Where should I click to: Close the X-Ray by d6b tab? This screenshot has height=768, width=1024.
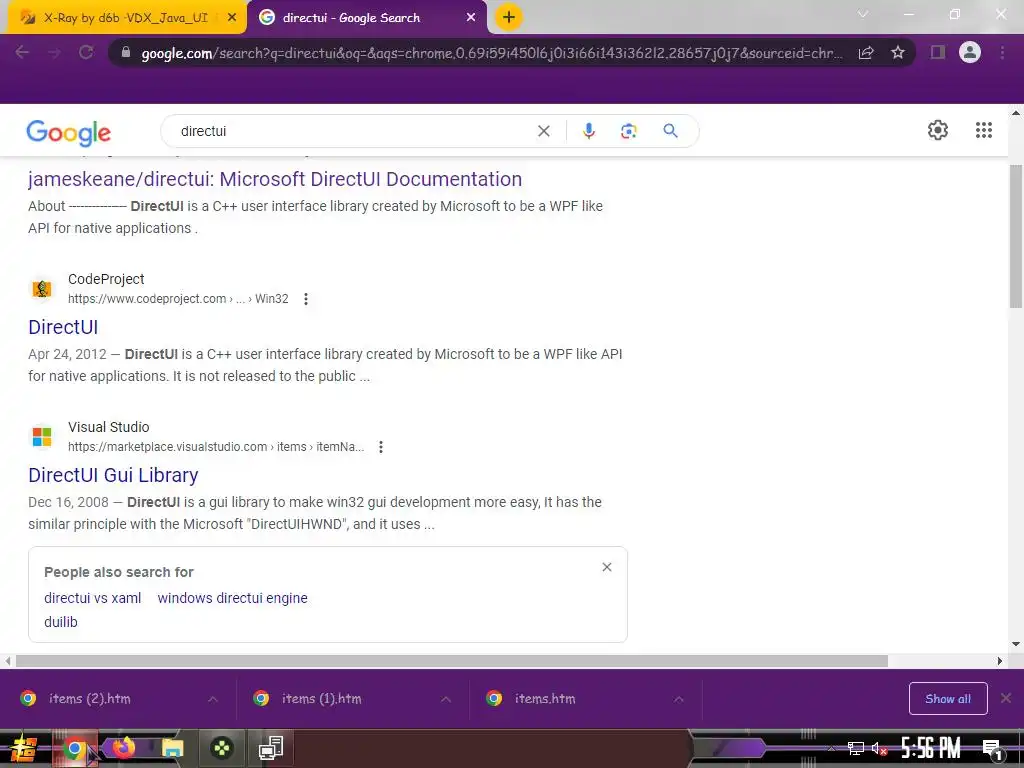click(x=232, y=18)
